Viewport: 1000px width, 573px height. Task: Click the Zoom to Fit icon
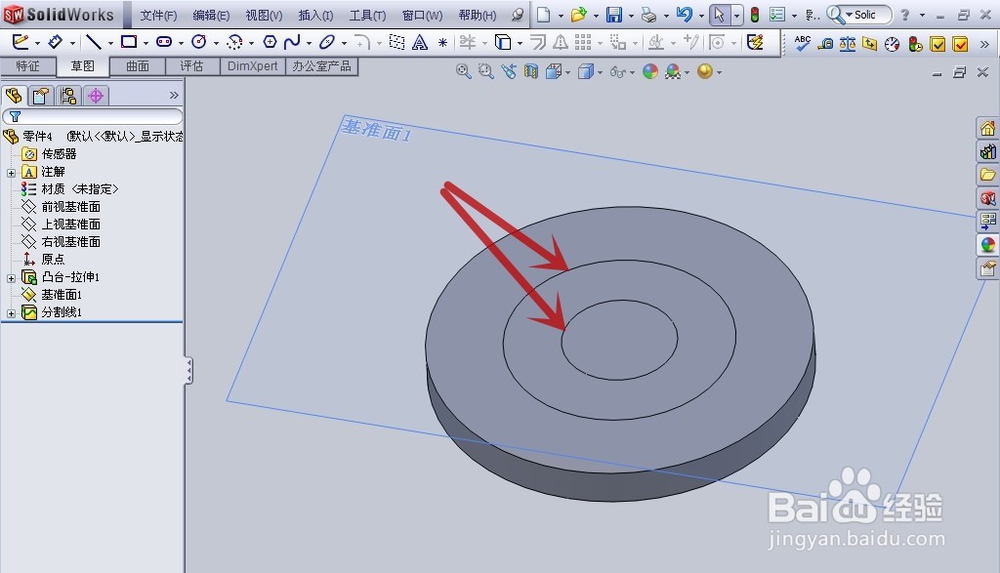pyautogui.click(x=464, y=71)
